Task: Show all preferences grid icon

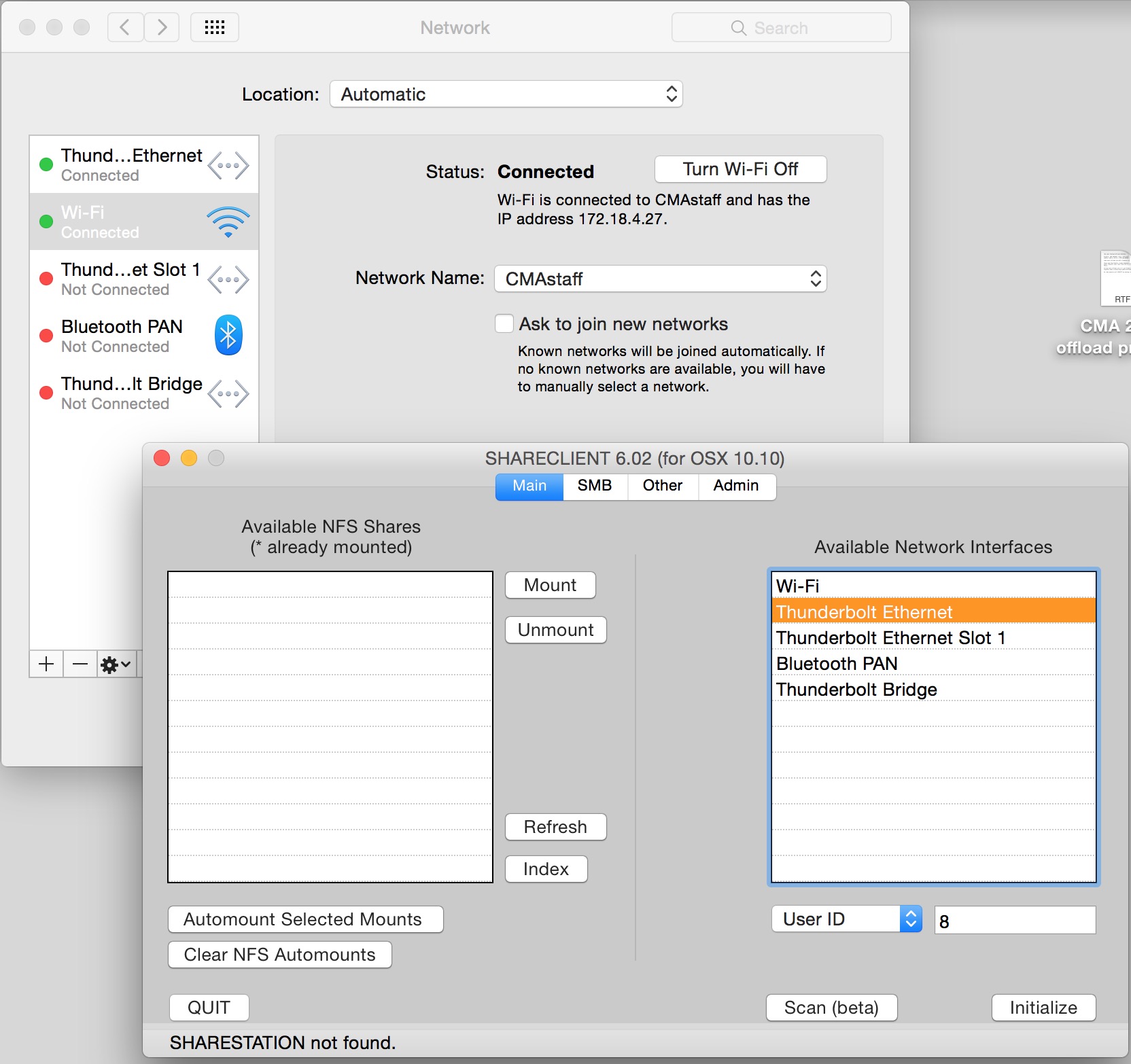Action: 215,27
